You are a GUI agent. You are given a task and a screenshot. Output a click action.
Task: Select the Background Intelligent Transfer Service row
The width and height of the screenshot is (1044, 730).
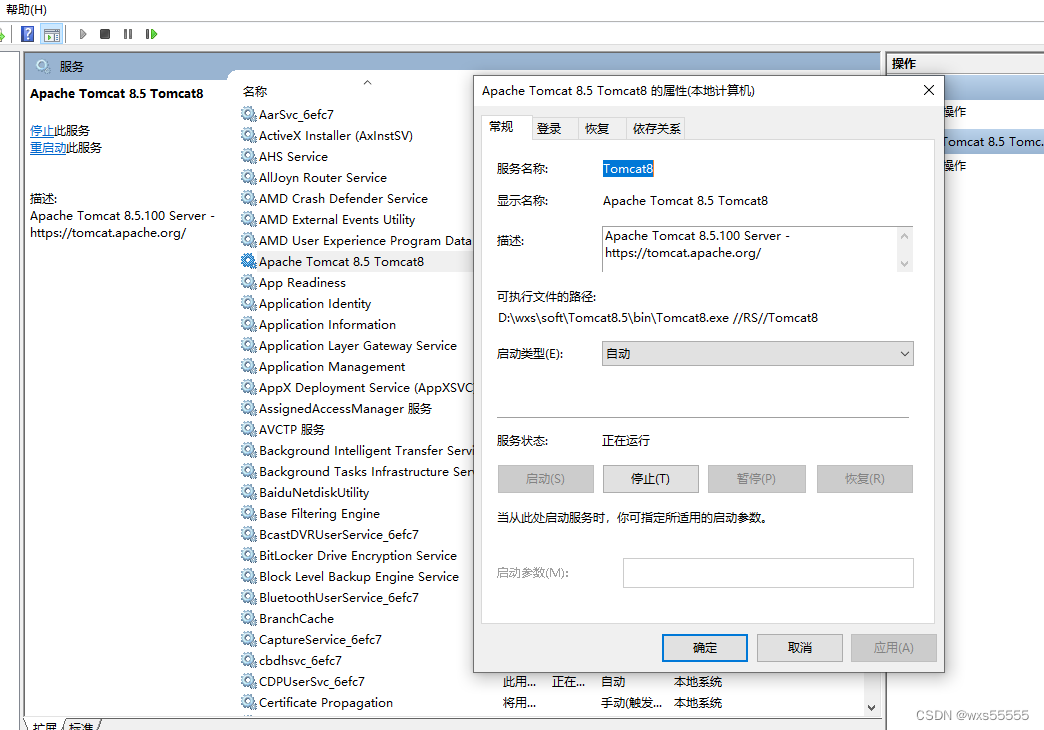pos(357,450)
